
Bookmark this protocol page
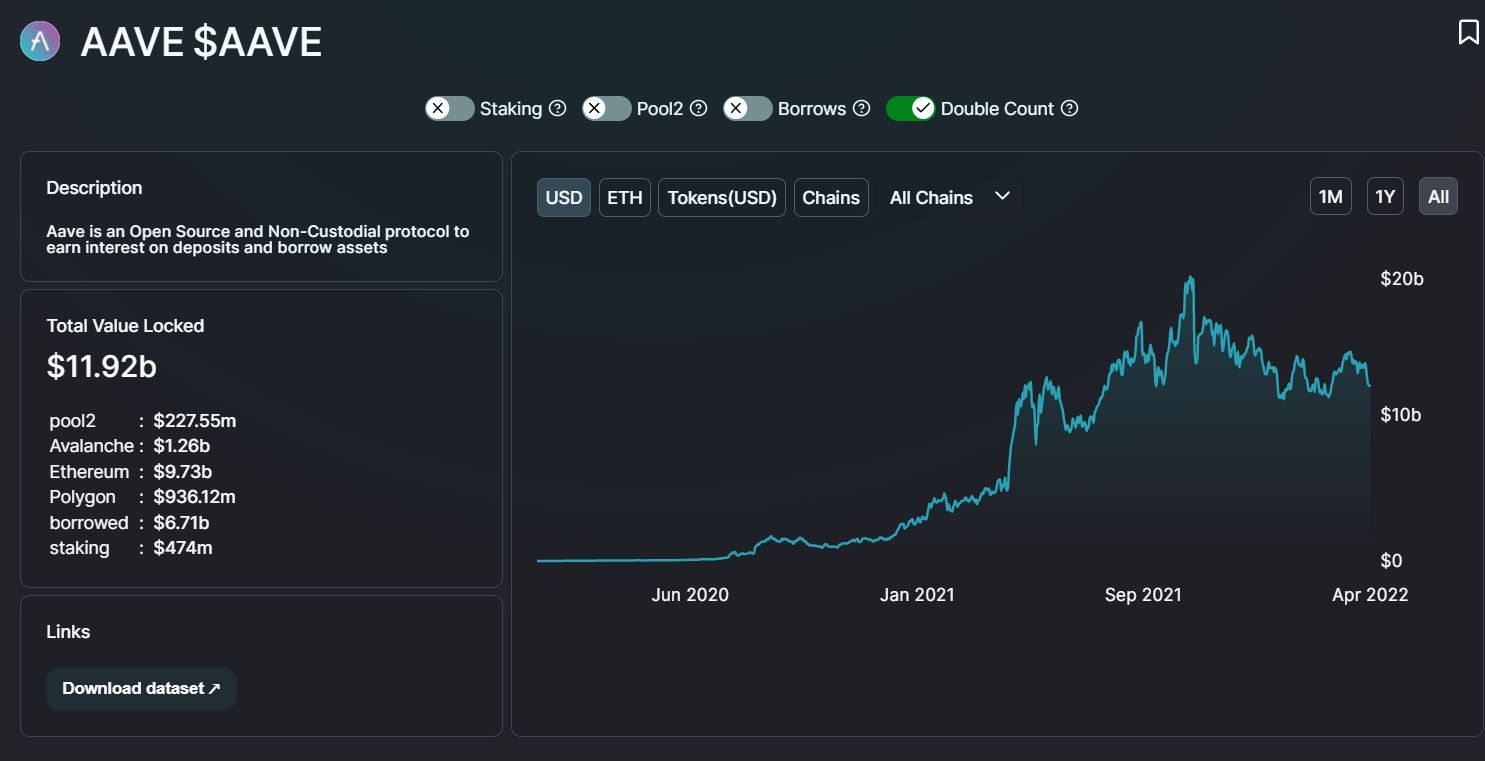pos(1468,32)
